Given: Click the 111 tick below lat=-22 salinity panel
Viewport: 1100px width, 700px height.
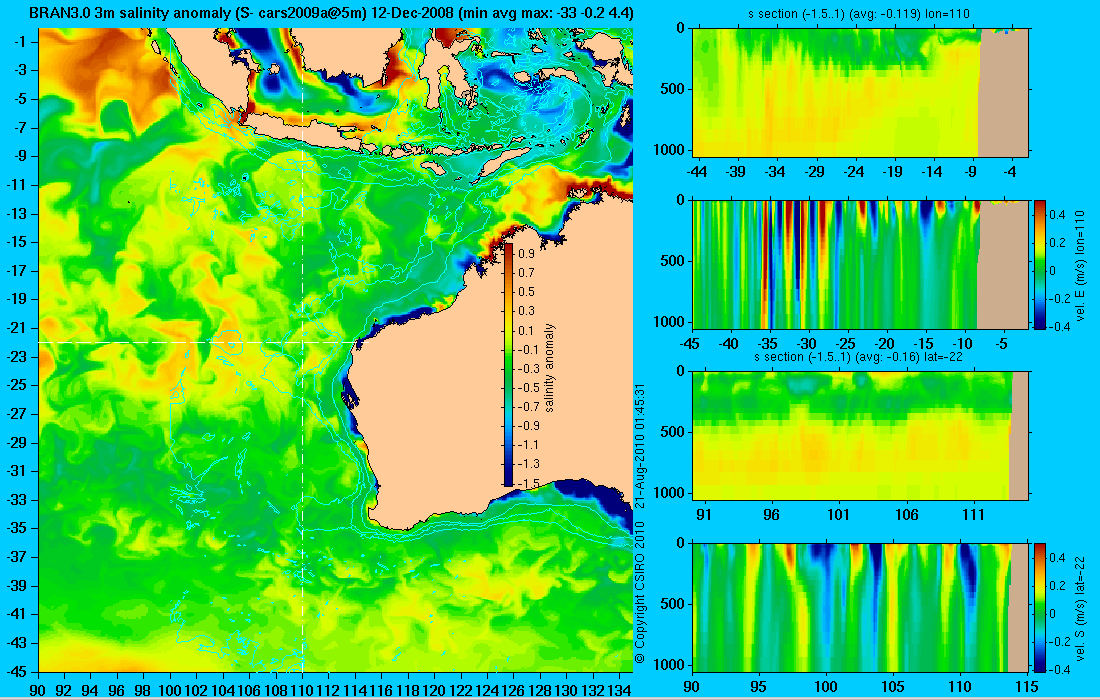Looking at the screenshot, I should pyautogui.click(x=974, y=516).
